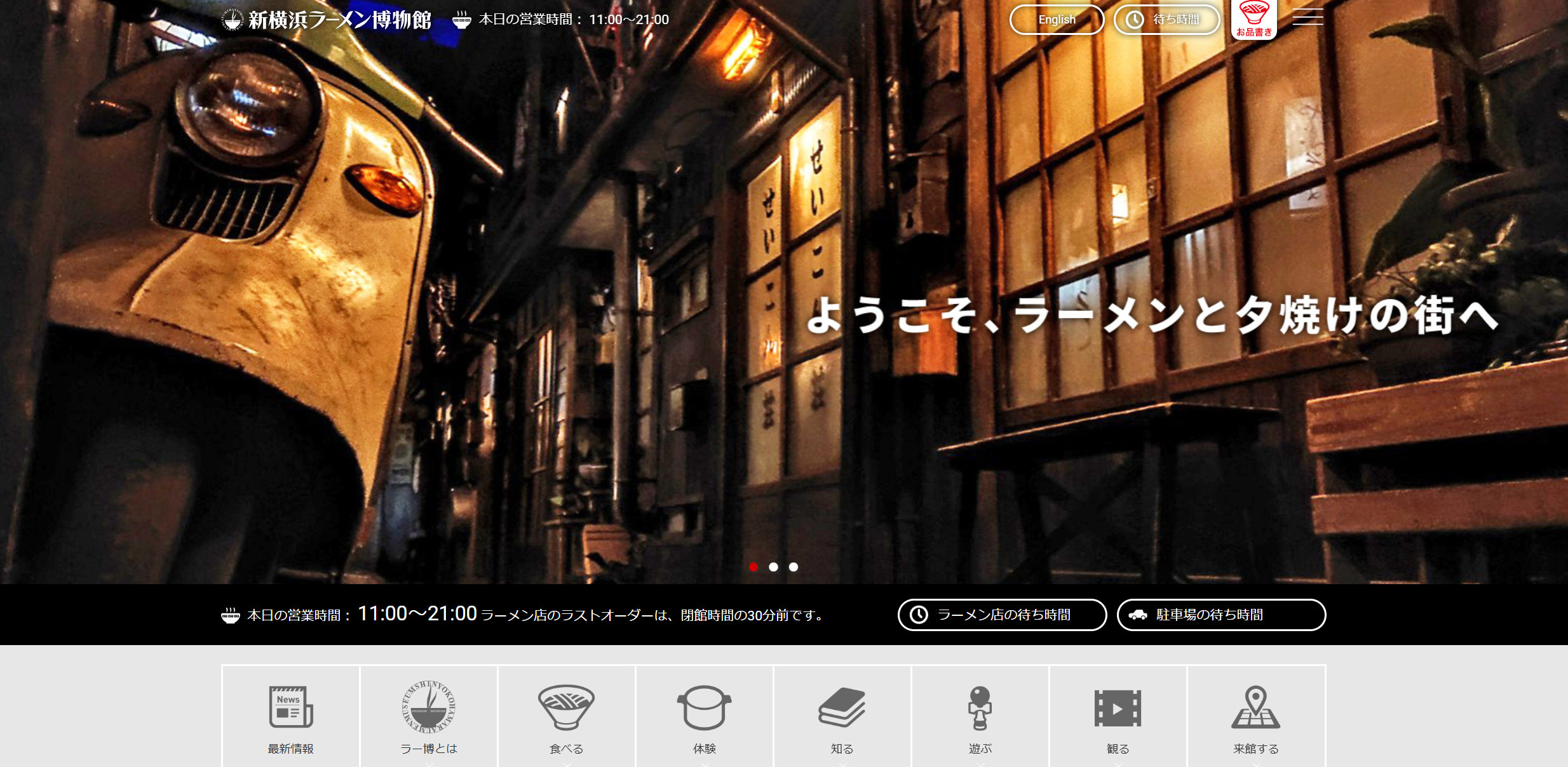The width and height of the screenshot is (1568, 767).
Task: Select the cooking pot 体験 icon
Action: tap(704, 707)
